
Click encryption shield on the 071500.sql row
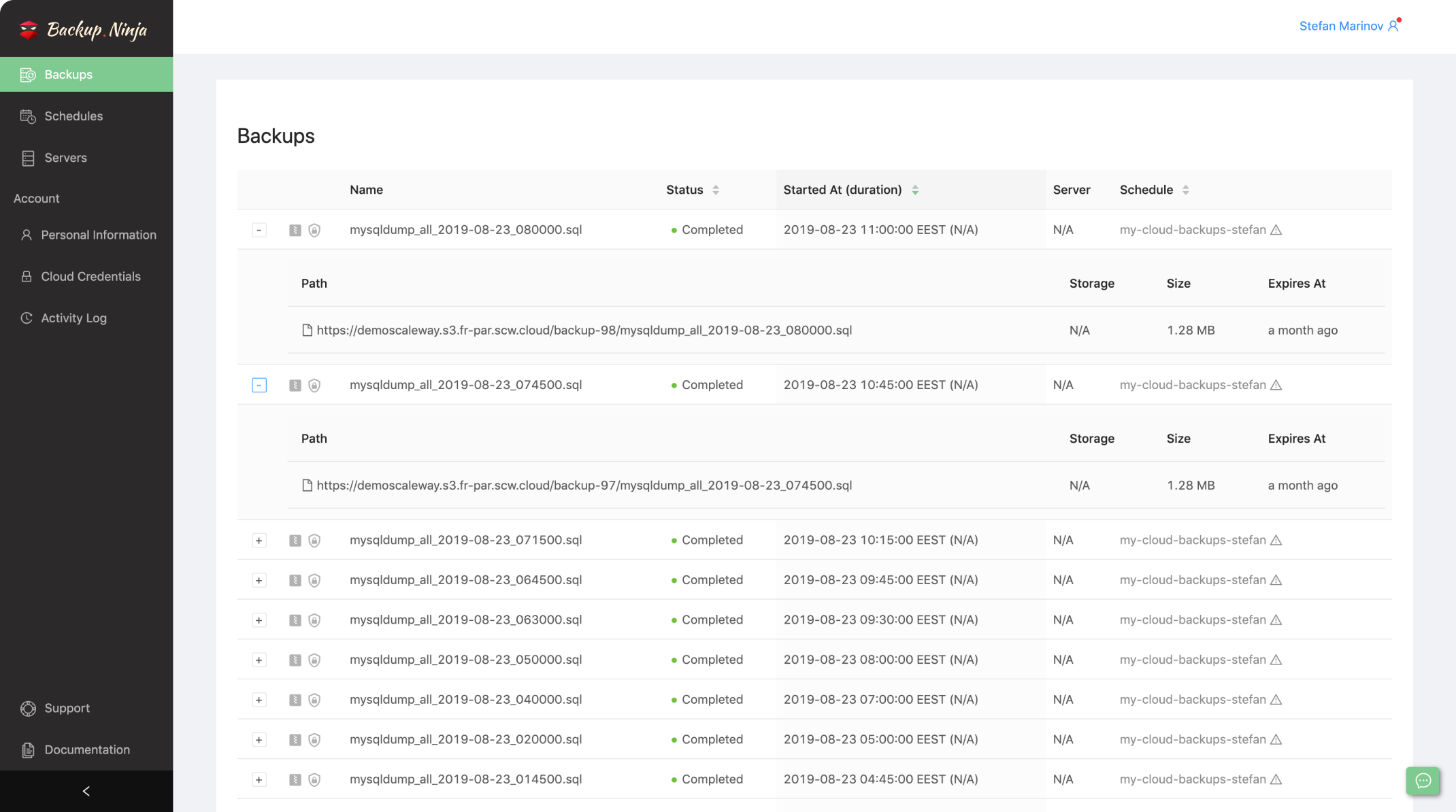point(314,541)
